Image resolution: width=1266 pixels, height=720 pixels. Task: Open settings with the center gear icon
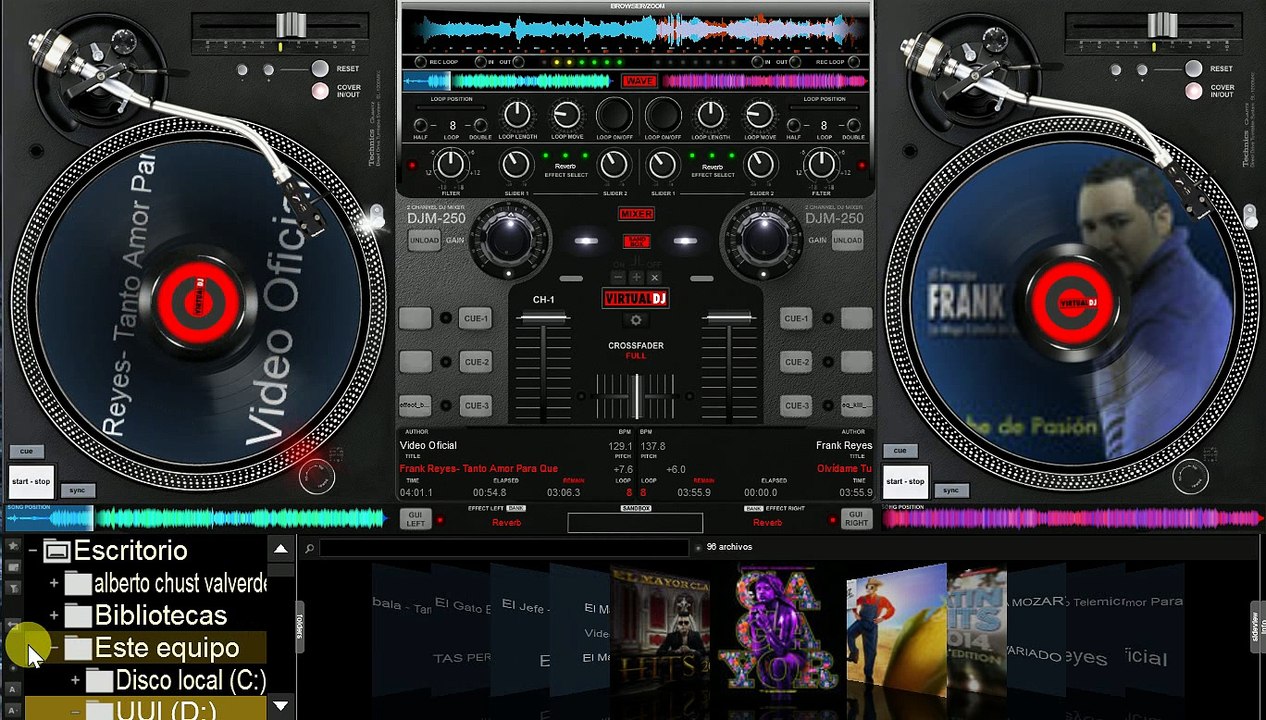click(635, 320)
